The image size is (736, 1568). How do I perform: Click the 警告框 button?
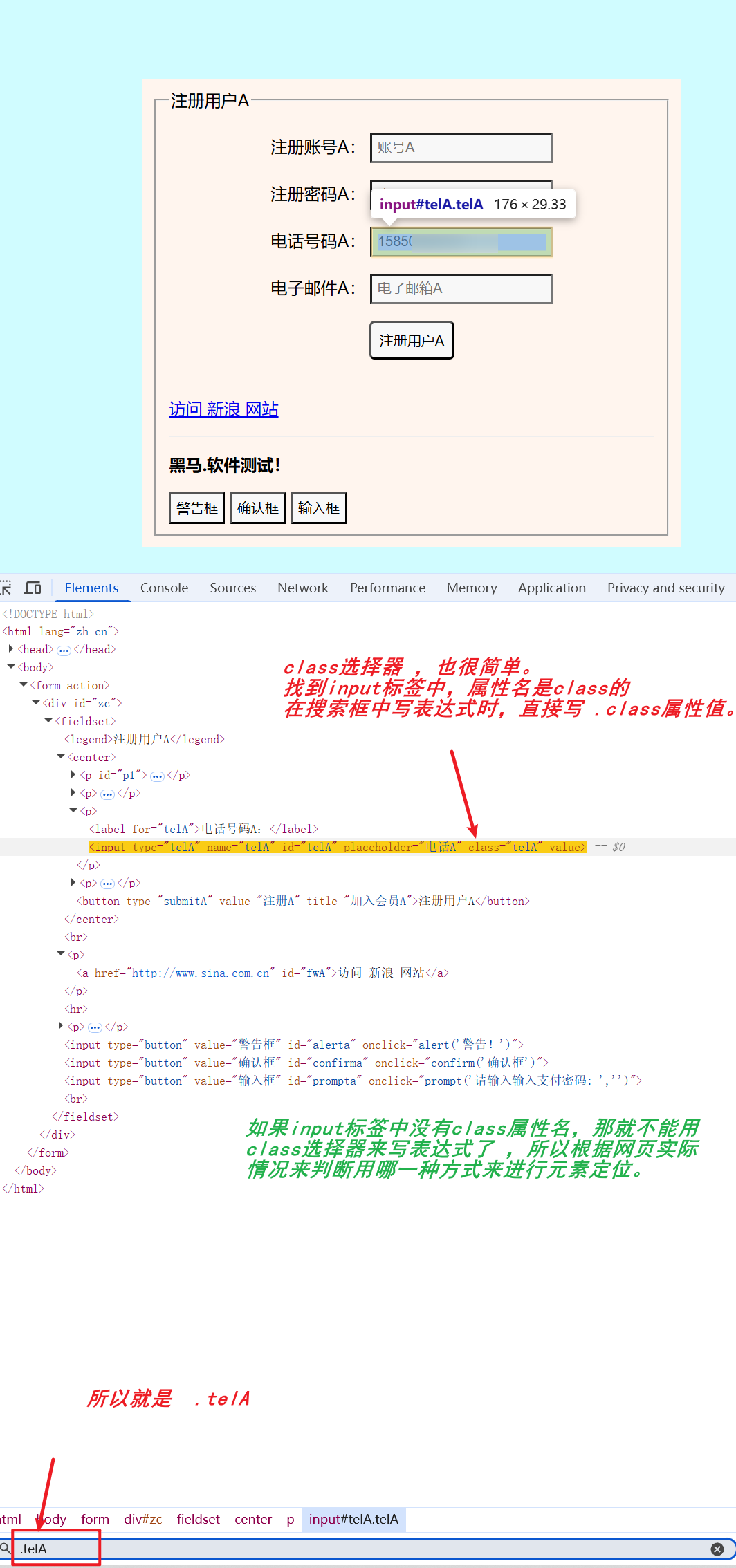[x=196, y=508]
